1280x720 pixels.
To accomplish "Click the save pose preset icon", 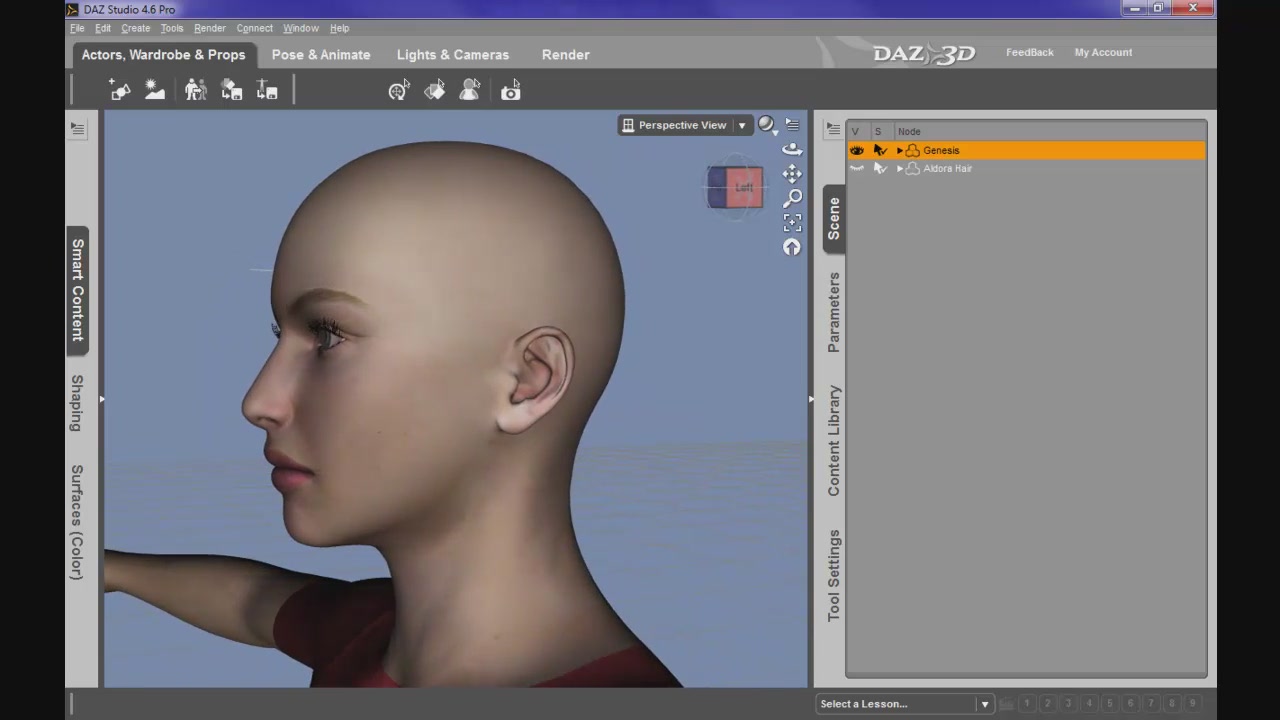I will 267,91.
